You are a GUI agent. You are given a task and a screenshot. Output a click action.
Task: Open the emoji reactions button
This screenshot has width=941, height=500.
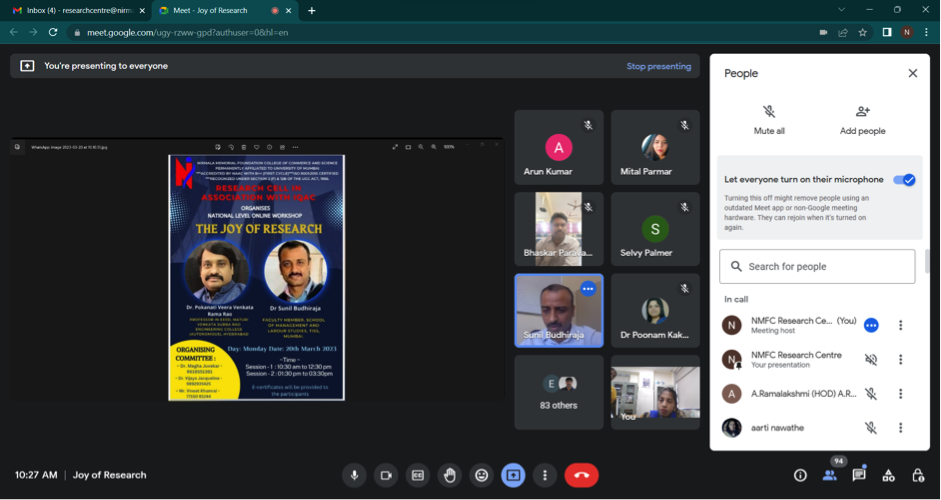pyautogui.click(x=481, y=475)
